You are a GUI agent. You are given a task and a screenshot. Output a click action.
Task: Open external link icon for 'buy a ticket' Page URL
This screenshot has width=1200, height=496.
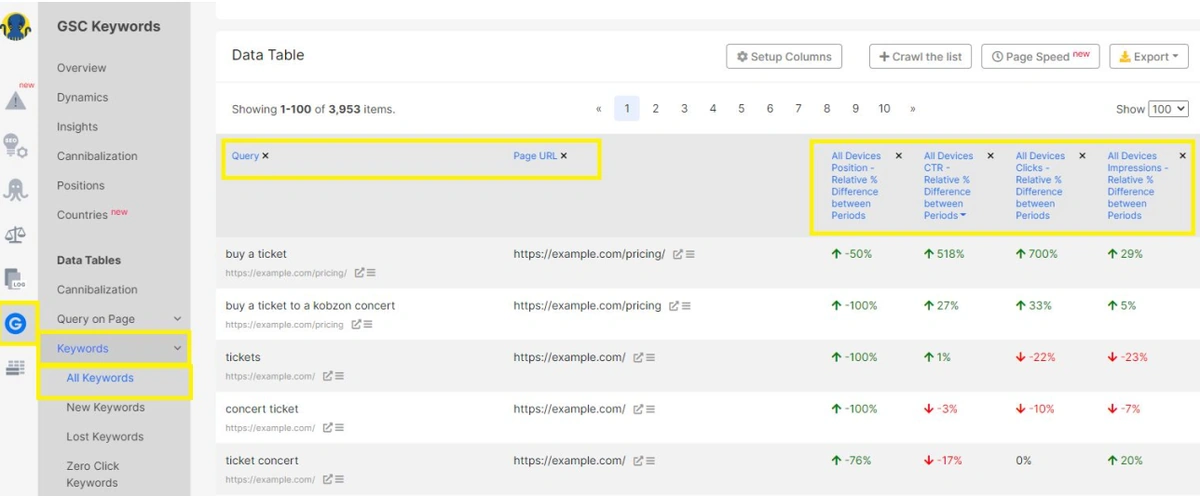coord(677,254)
